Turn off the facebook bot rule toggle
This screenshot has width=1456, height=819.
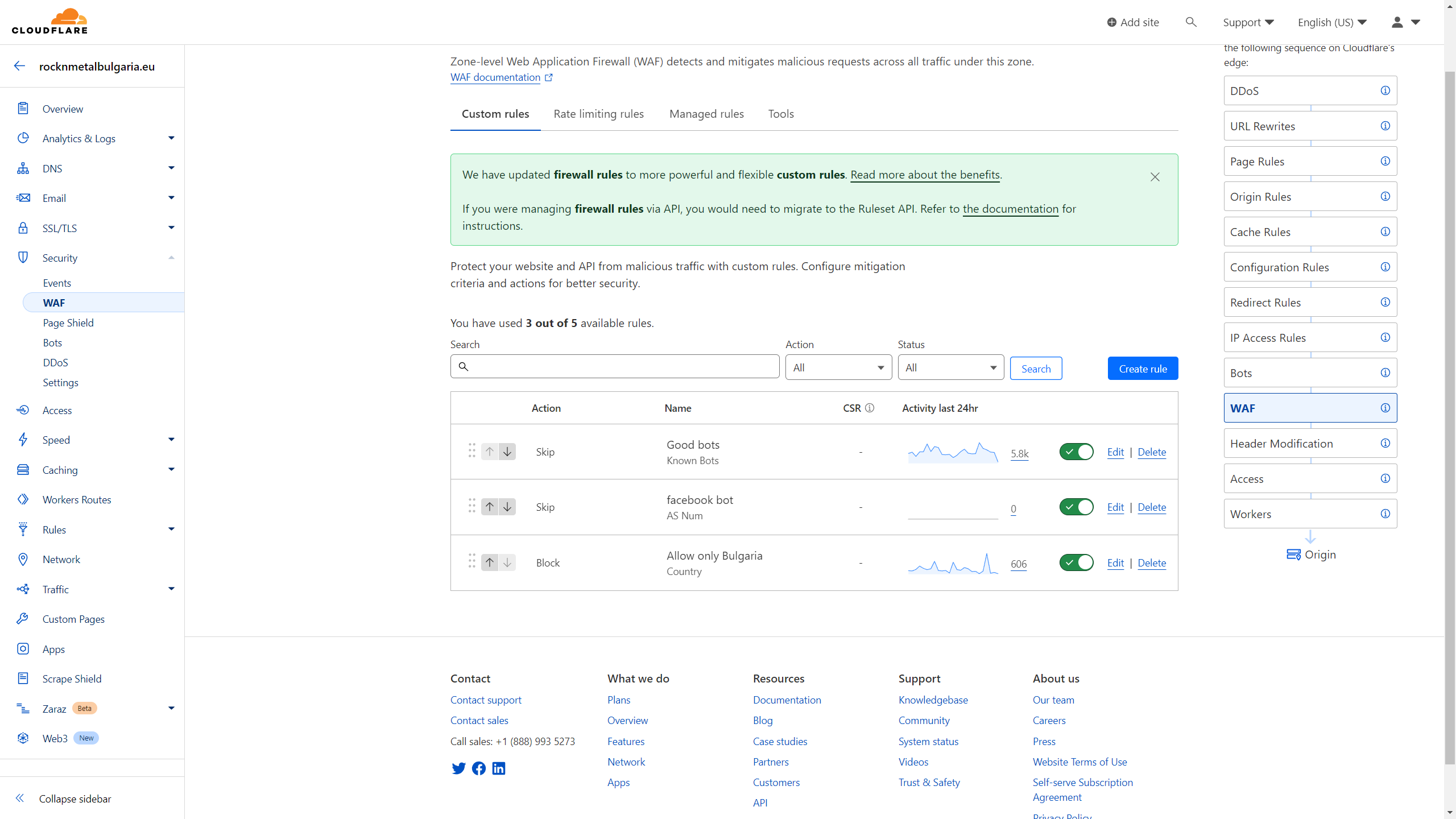1076,507
